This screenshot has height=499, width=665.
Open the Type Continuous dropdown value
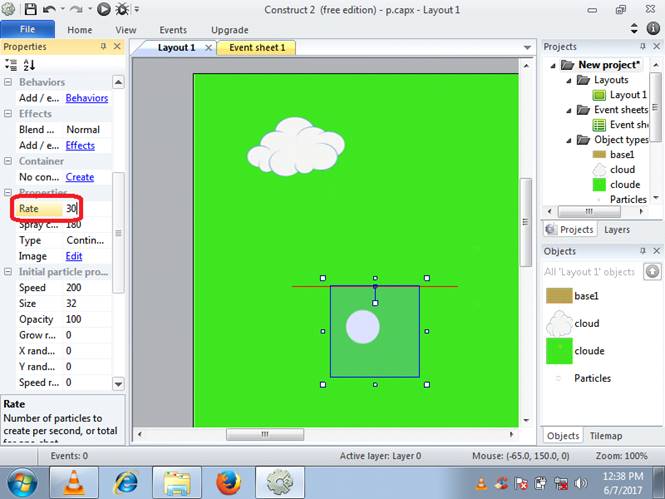88,240
